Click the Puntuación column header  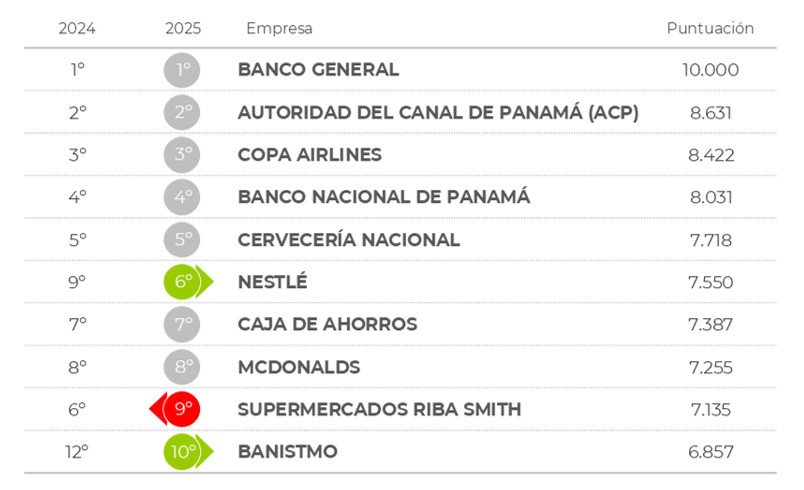click(x=710, y=28)
